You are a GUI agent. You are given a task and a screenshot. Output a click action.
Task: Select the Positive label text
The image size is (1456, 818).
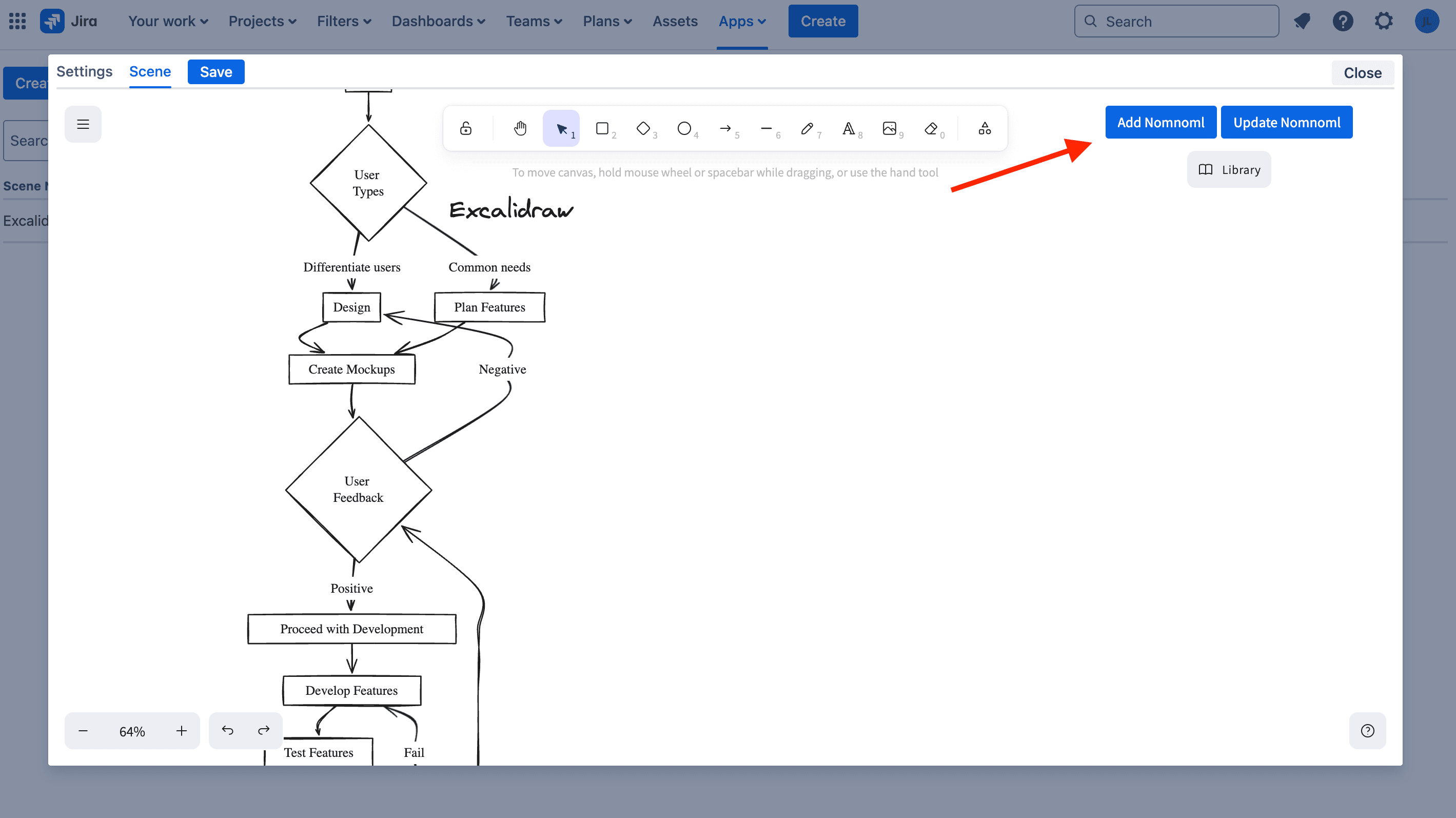pyautogui.click(x=351, y=588)
